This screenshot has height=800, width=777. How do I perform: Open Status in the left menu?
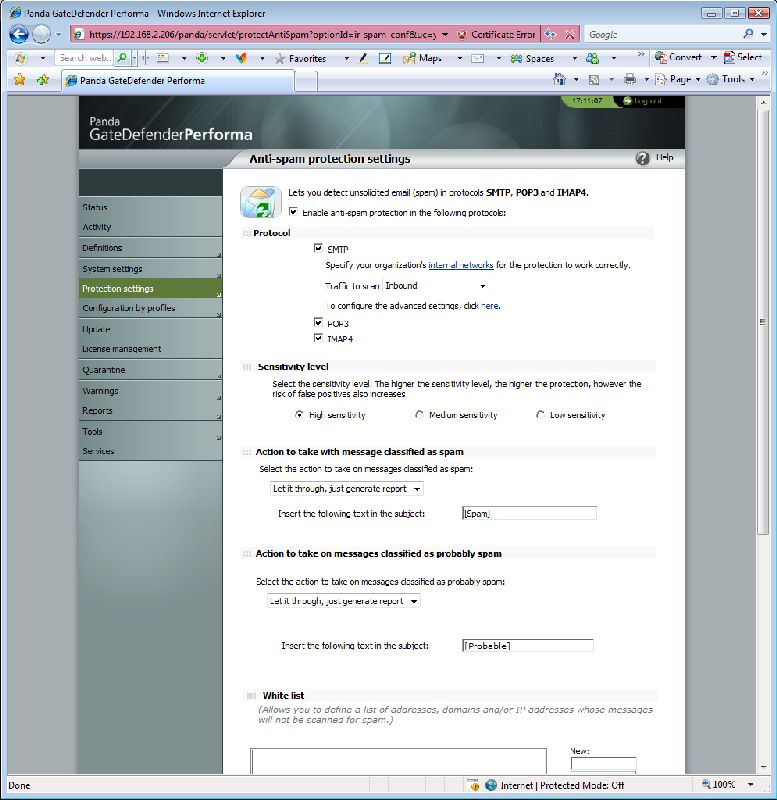click(x=94, y=207)
